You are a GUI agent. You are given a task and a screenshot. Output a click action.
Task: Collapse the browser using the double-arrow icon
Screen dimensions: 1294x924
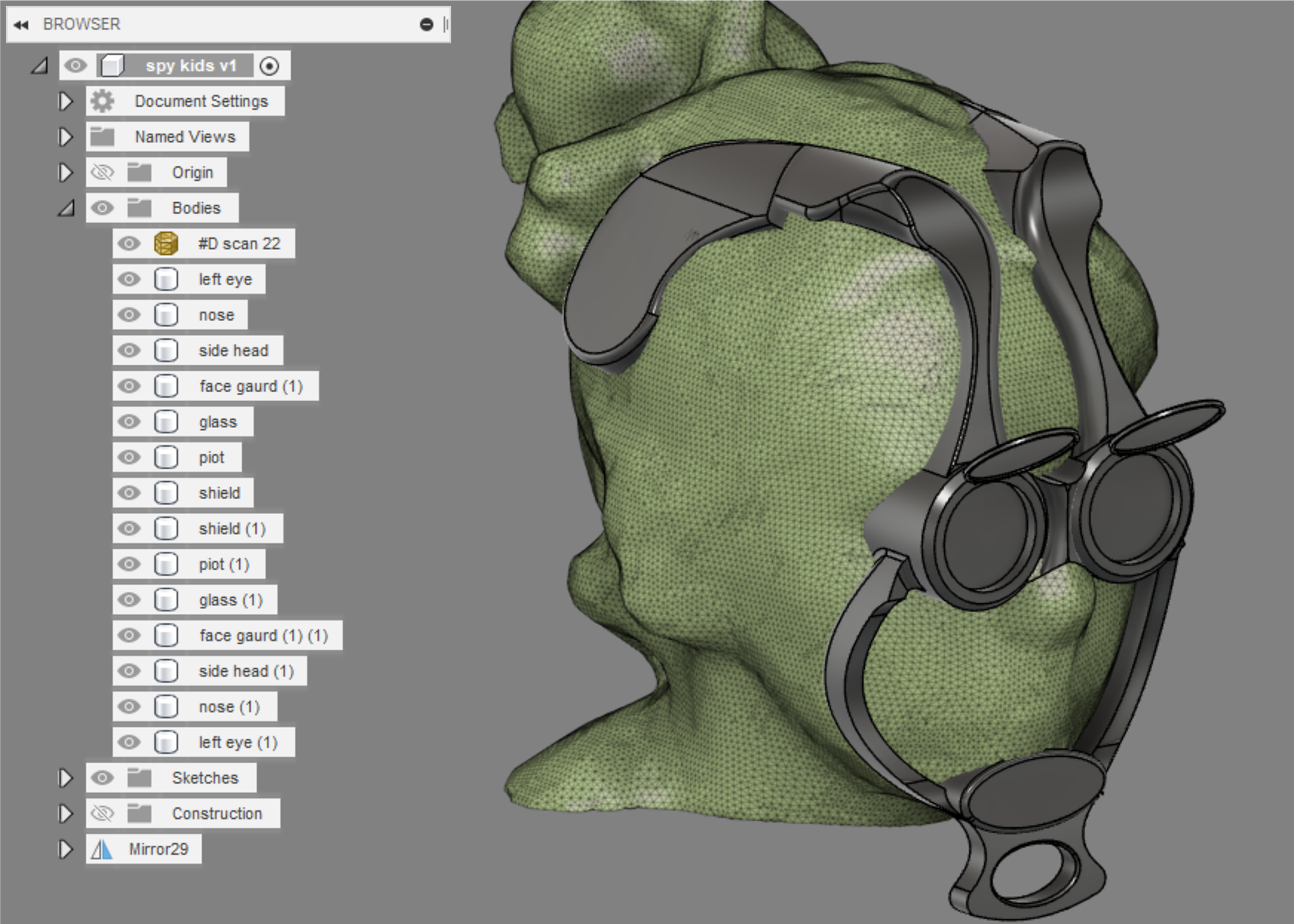pos(21,25)
